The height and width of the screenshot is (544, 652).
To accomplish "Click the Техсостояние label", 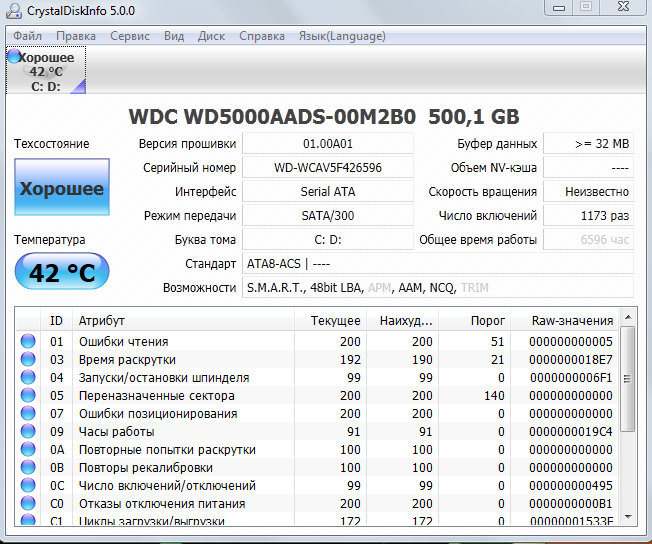I will click(52, 143).
